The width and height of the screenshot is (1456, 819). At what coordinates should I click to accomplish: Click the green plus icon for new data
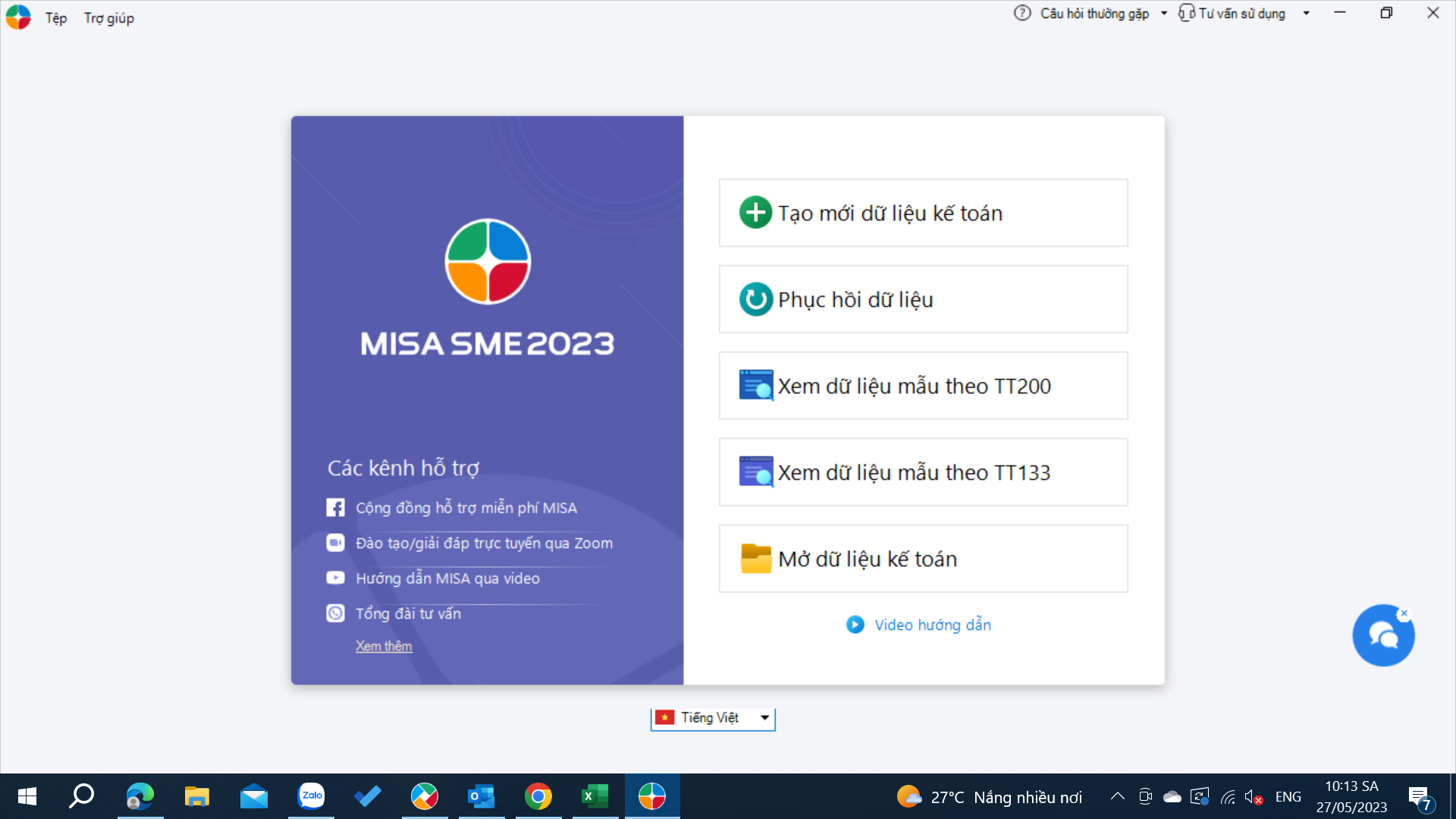(755, 212)
